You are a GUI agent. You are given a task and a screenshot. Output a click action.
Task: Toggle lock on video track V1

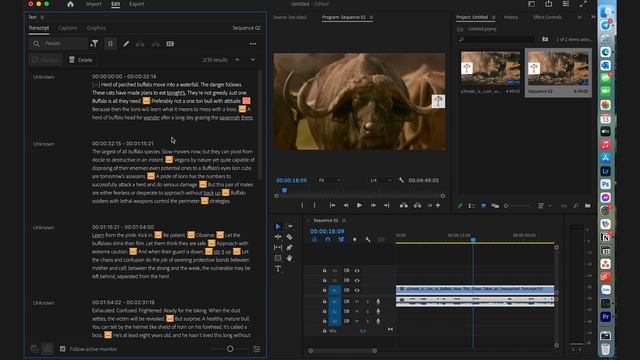tap(324, 290)
